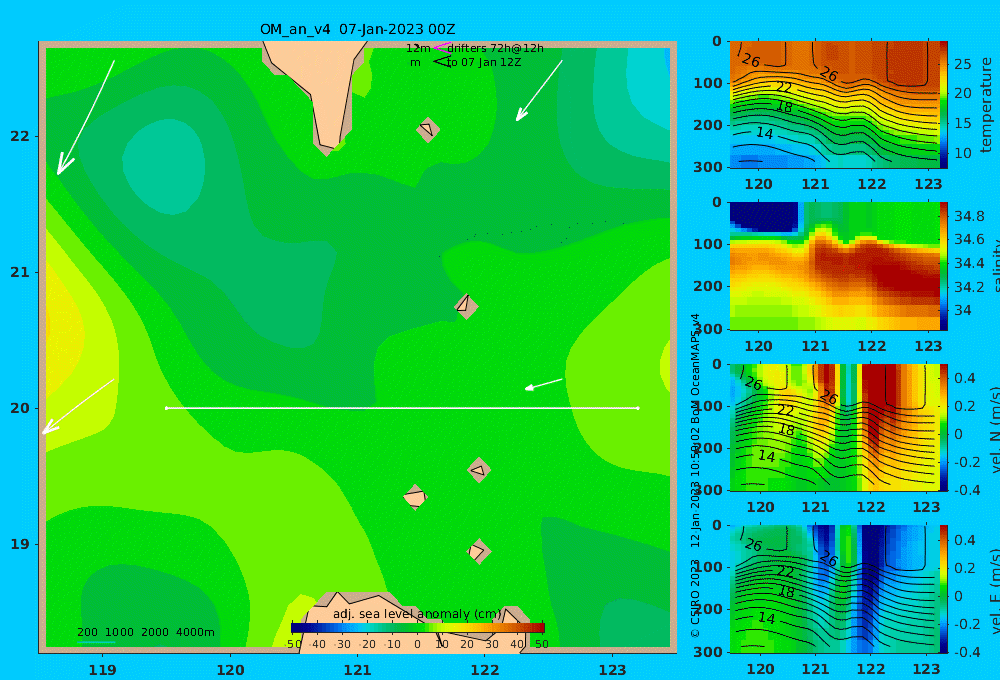This screenshot has width=1000, height=680.
Task: Click the southern tip of Taiwan landmass
Action: 327,145
